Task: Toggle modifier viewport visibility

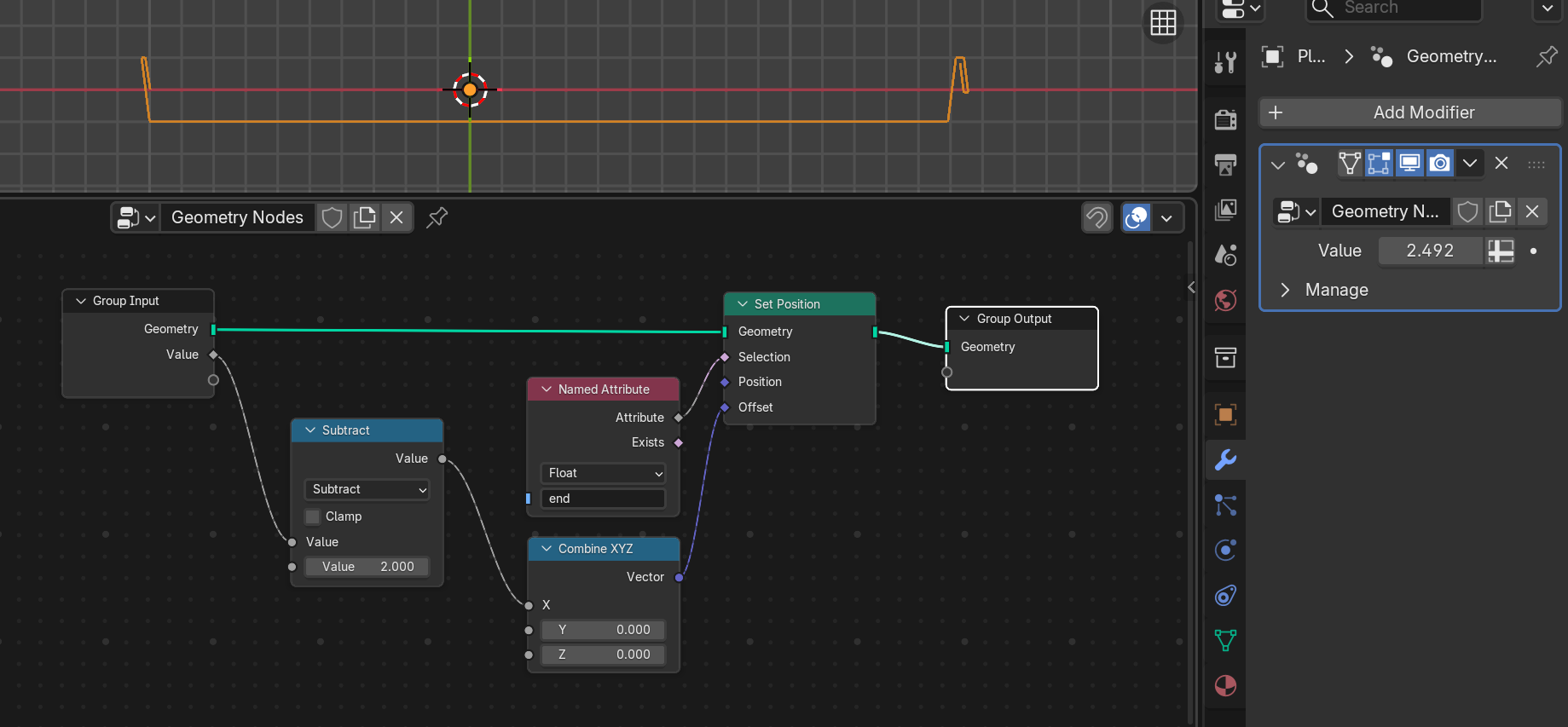Action: coord(1409,164)
